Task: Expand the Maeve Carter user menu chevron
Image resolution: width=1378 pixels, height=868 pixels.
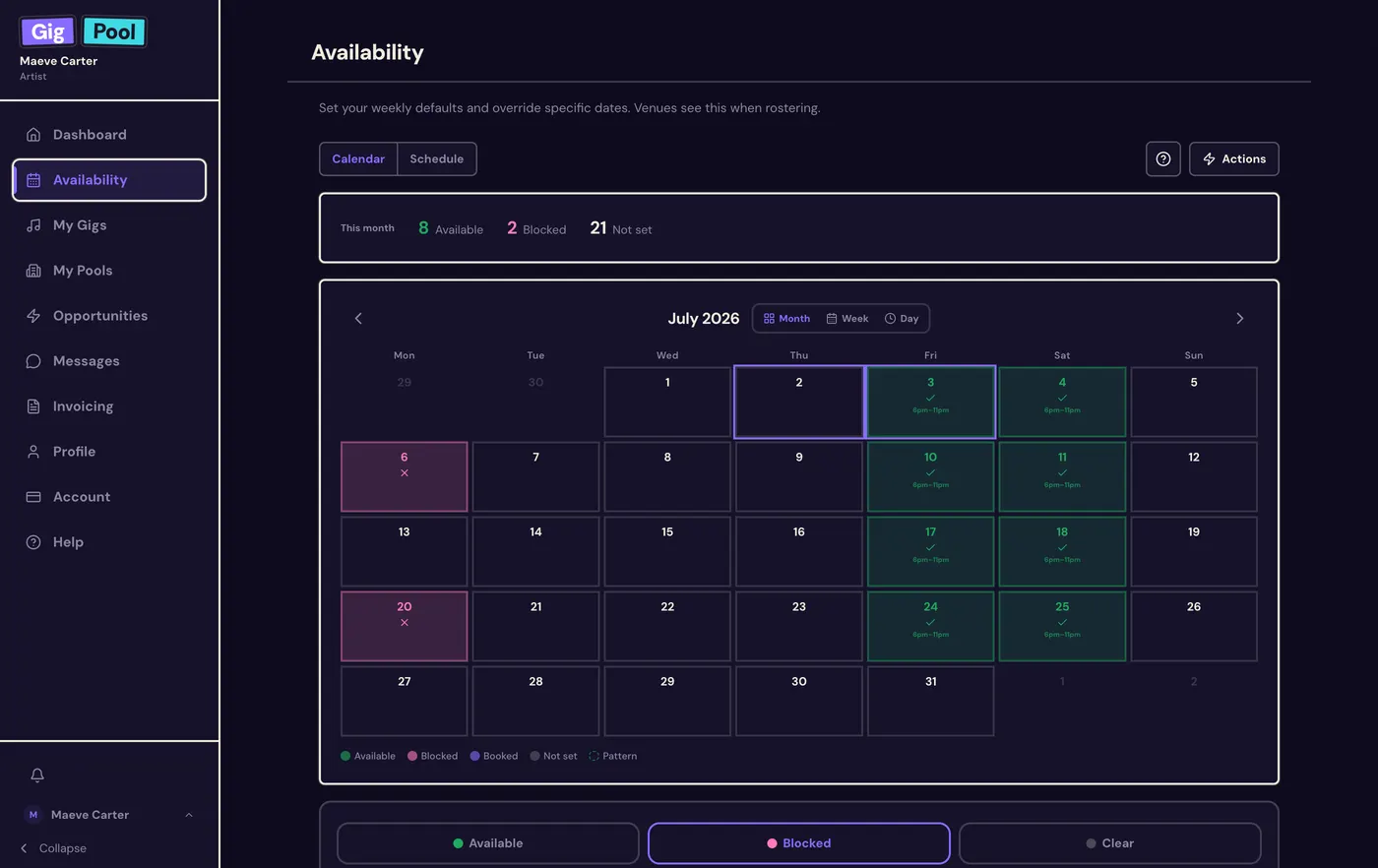Action: pos(189,815)
